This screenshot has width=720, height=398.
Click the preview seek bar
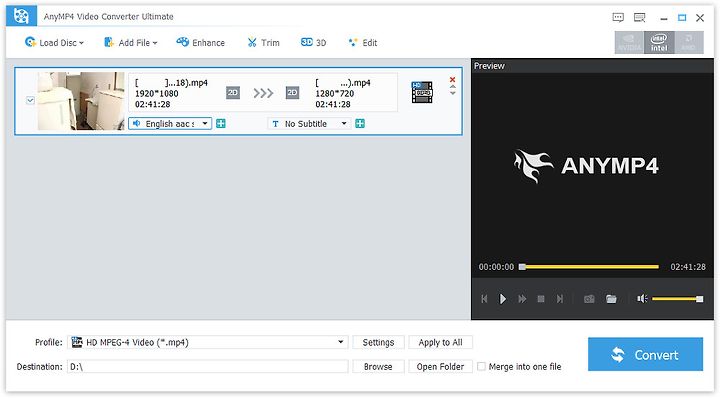pos(589,267)
